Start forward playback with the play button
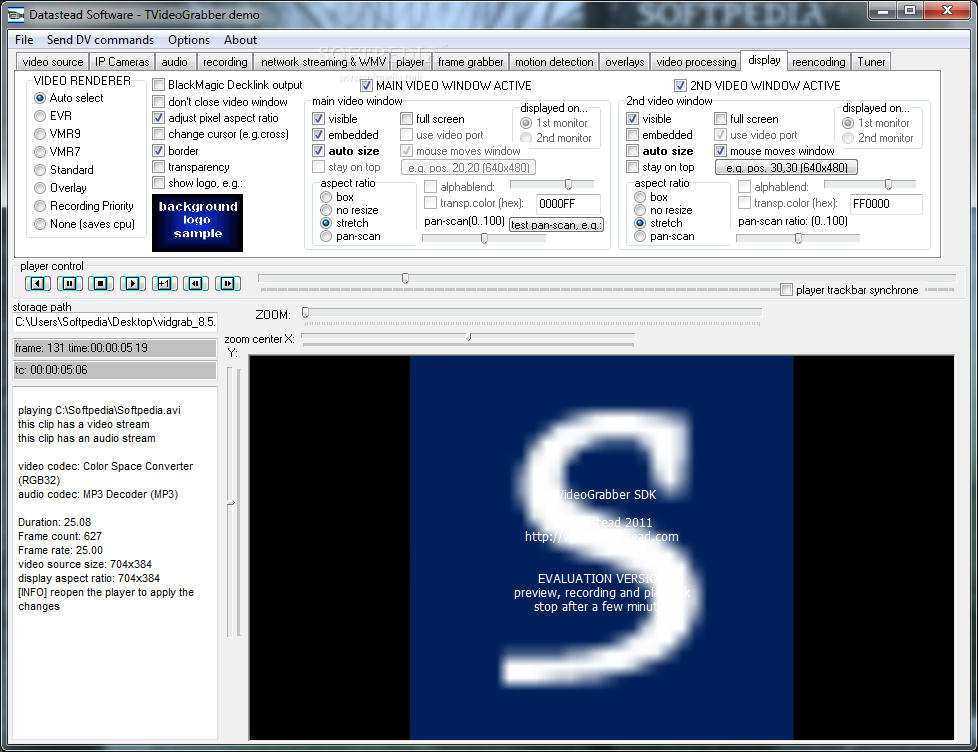The image size is (978, 752). point(132,284)
